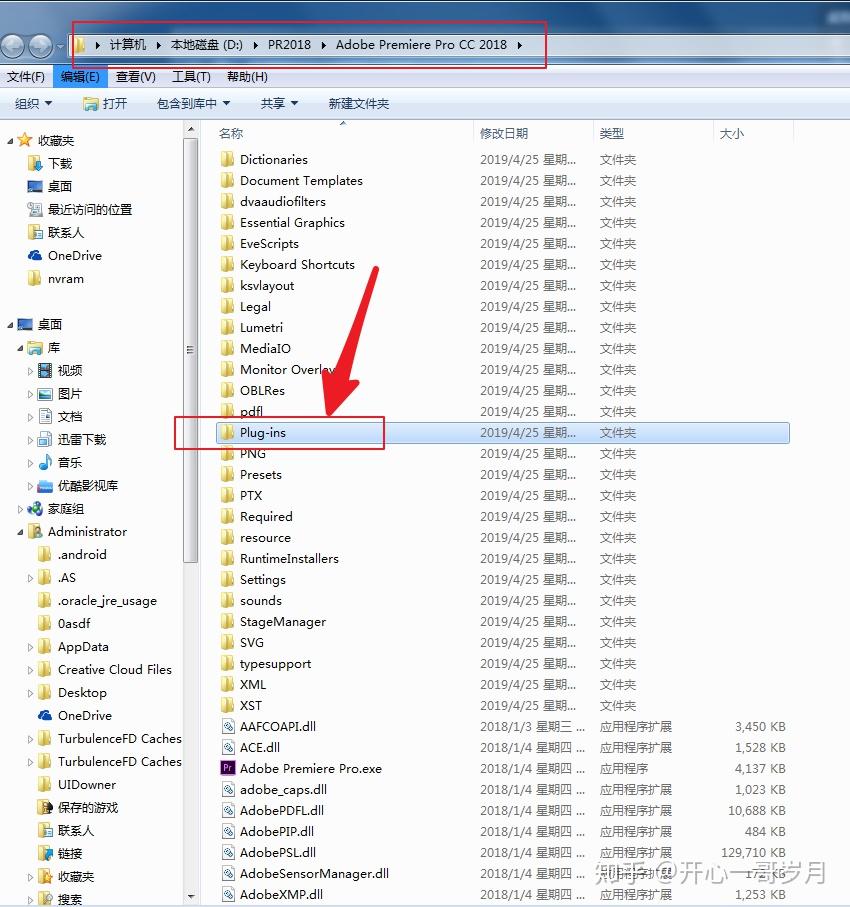
Task: Collapse the Administrator tree node
Action: pyautogui.click(x=20, y=532)
